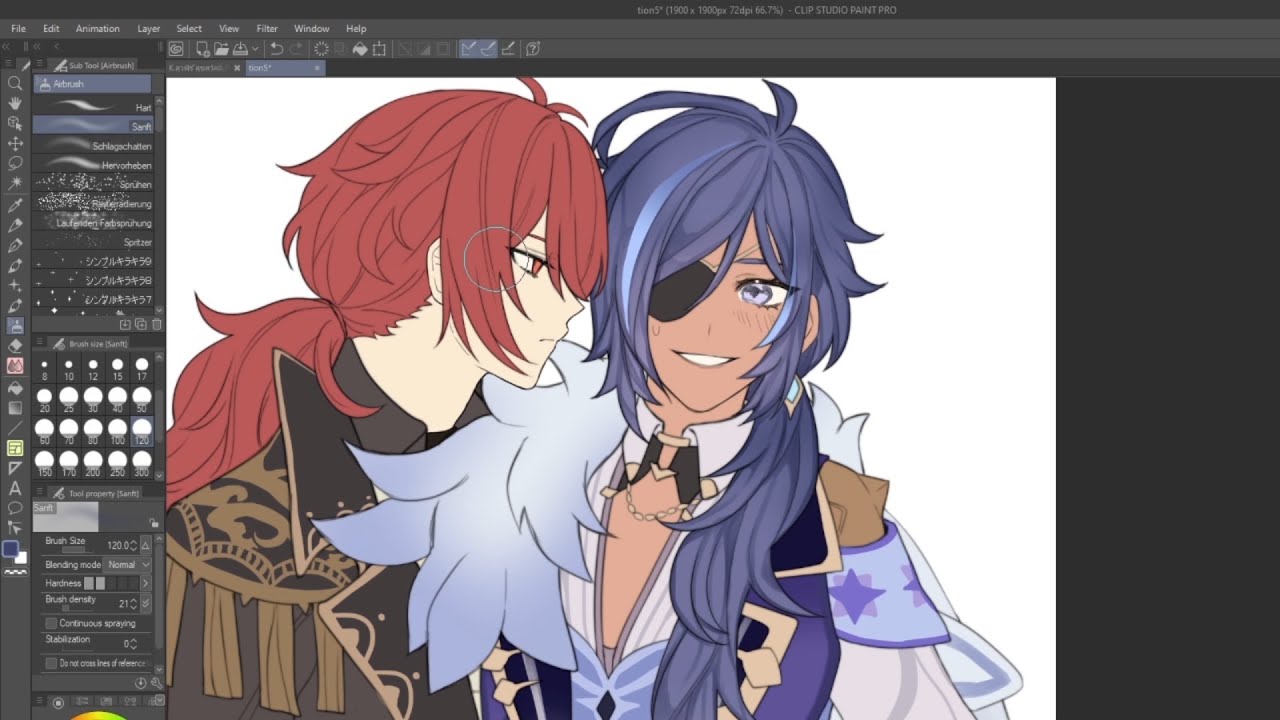
Task: Expand Brush density dynamics button
Action: pyautogui.click(x=146, y=603)
